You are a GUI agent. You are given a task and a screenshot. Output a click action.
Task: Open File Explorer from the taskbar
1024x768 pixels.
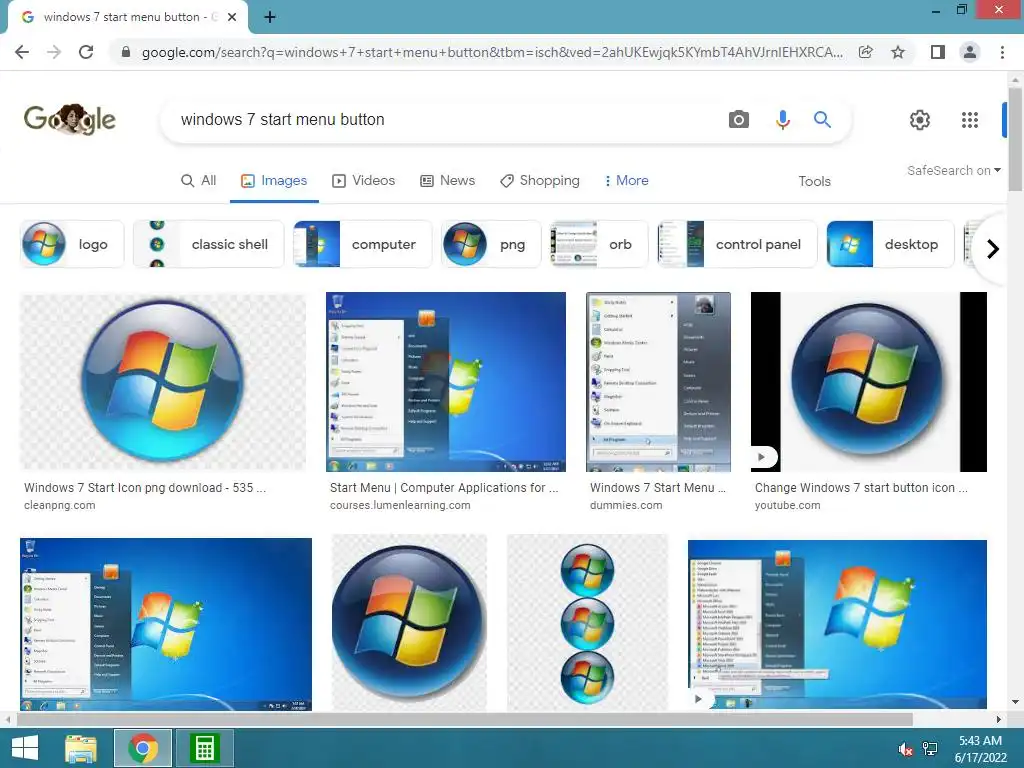pos(81,748)
